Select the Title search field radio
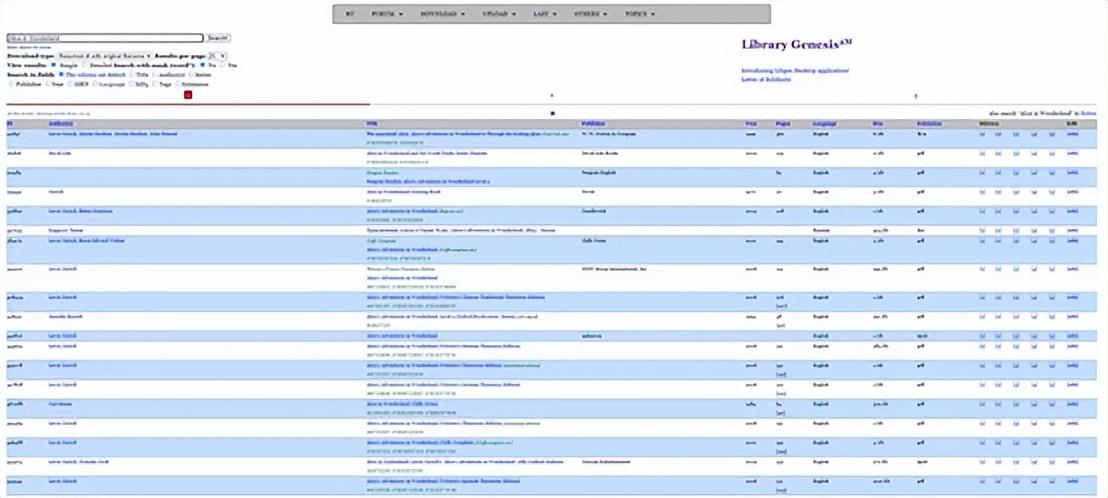 click(132, 74)
